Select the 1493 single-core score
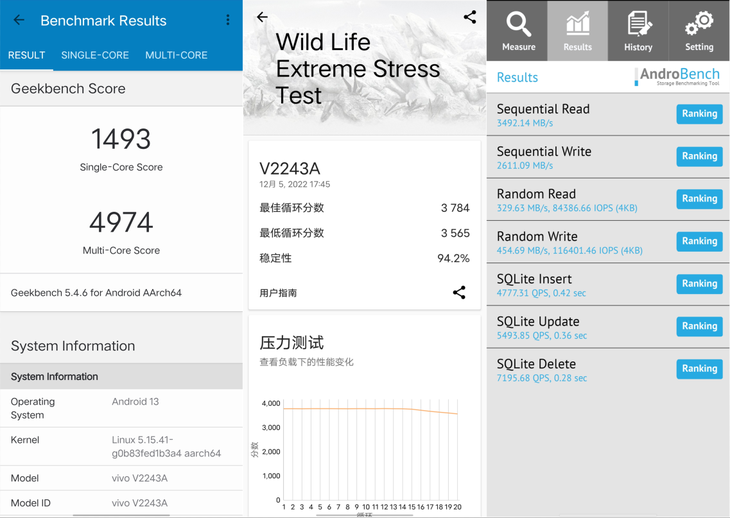Screen dimensions: 730x518 [121, 139]
